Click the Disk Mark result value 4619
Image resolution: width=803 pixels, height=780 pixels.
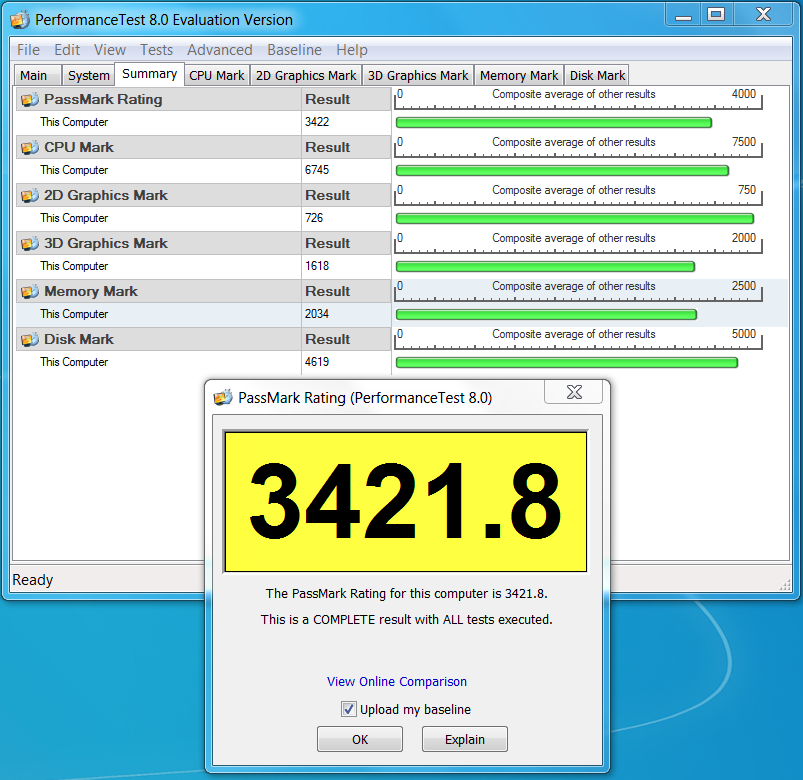coord(317,362)
